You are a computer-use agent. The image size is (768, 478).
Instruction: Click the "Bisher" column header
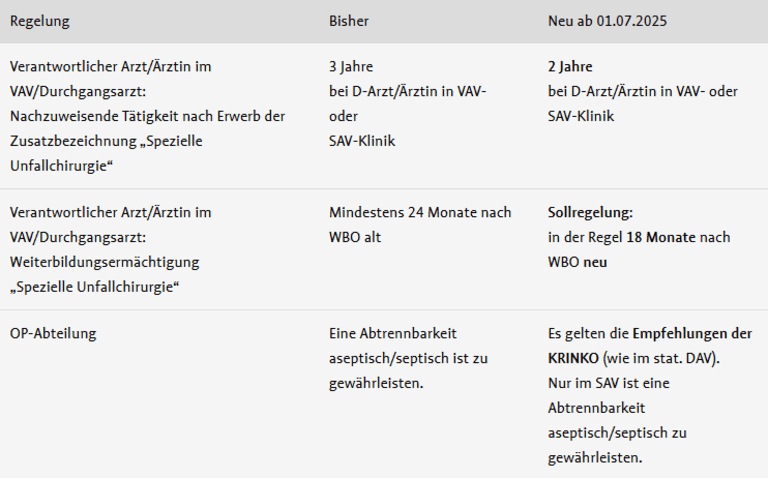click(349, 20)
